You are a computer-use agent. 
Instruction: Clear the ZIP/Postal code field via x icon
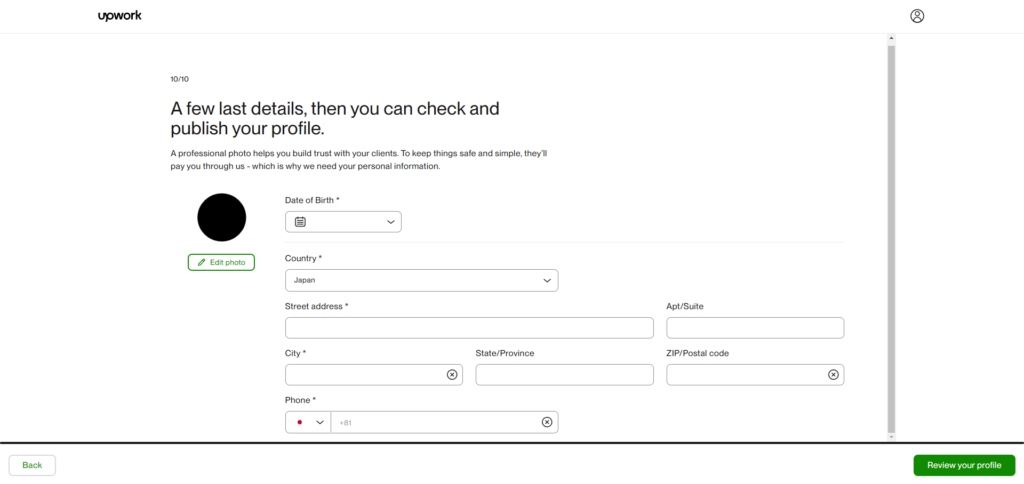coord(833,375)
